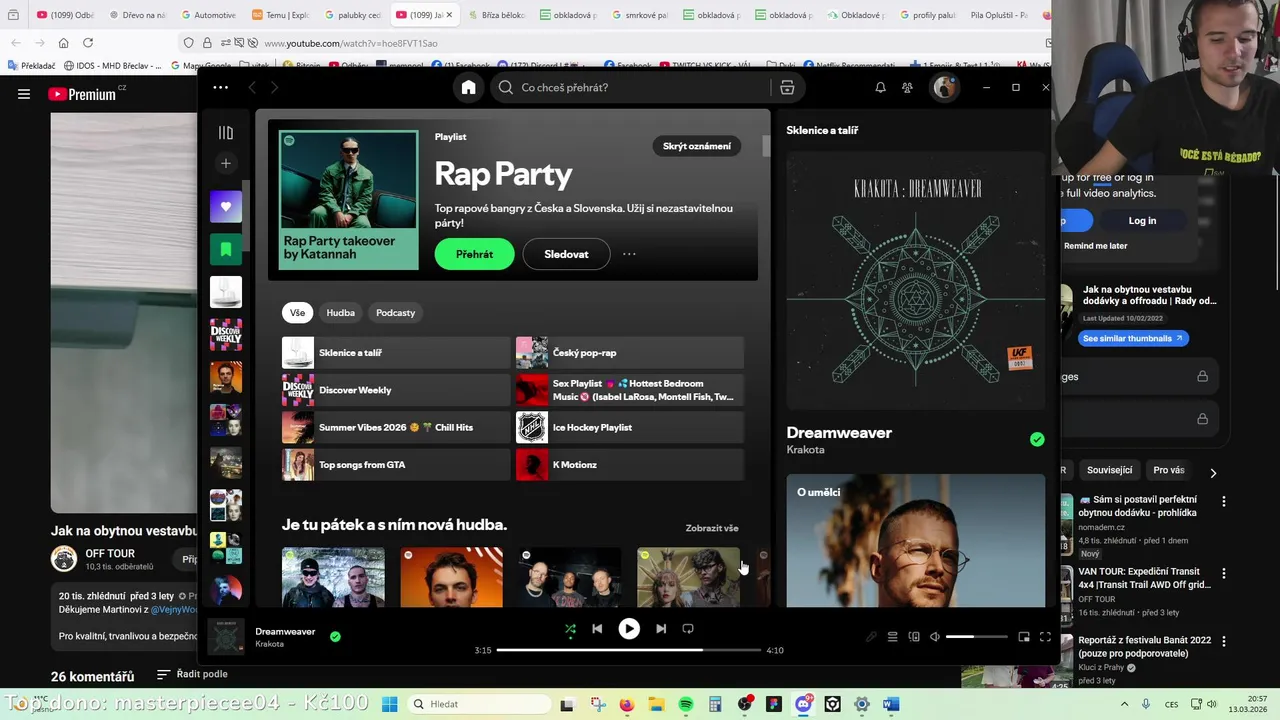Go forward with the Spotify right arrow
The height and width of the screenshot is (720, 1280).
pos(274,88)
